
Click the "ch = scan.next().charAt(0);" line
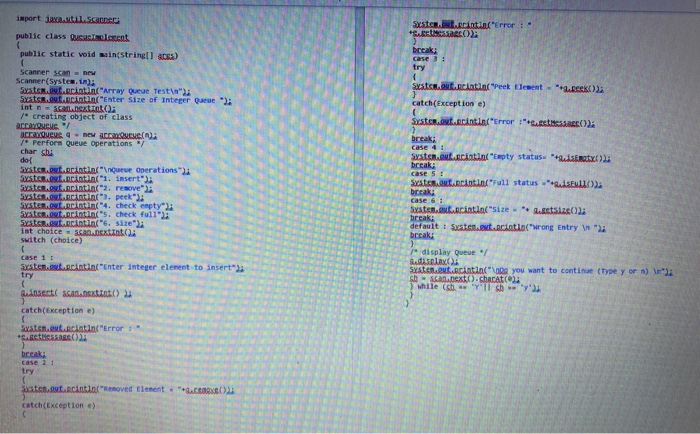pos(465,279)
